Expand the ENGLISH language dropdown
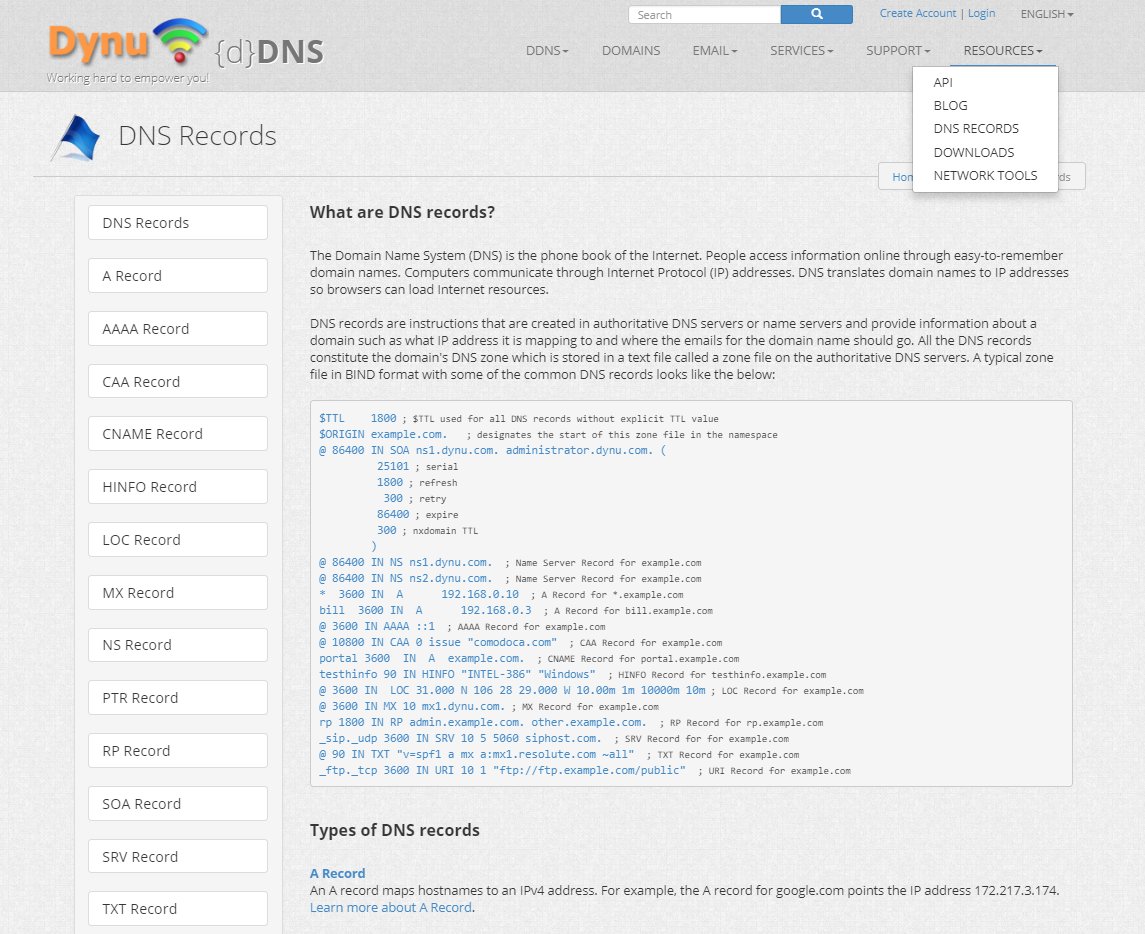This screenshot has width=1145, height=934. click(x=1046, y=14)
